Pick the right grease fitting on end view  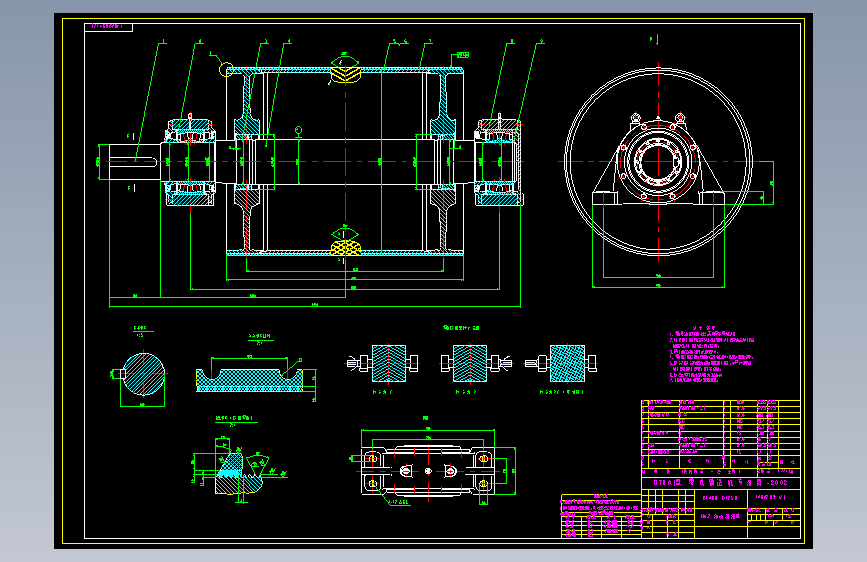680,118
